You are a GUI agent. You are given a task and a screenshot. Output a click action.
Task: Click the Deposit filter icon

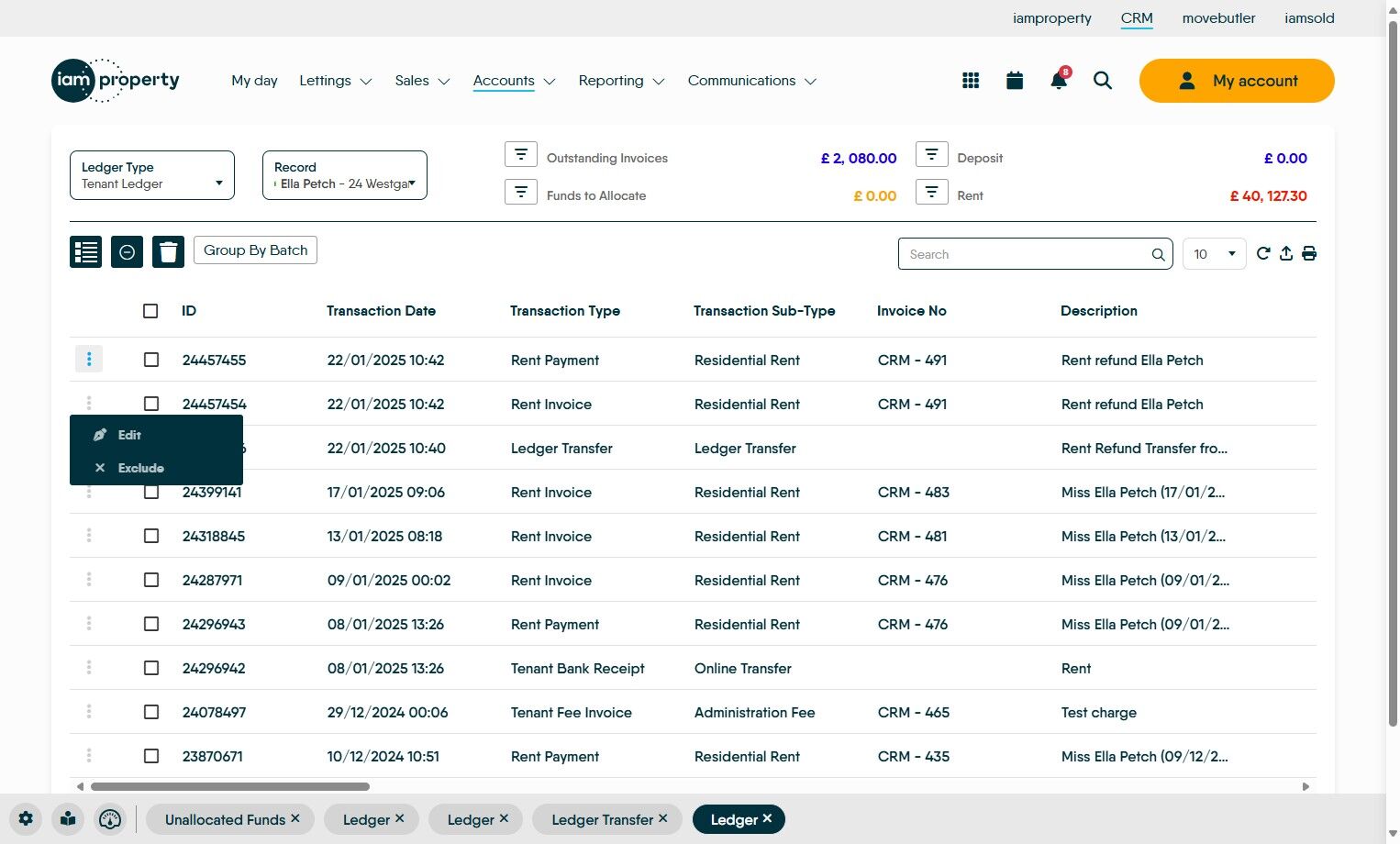931,154
